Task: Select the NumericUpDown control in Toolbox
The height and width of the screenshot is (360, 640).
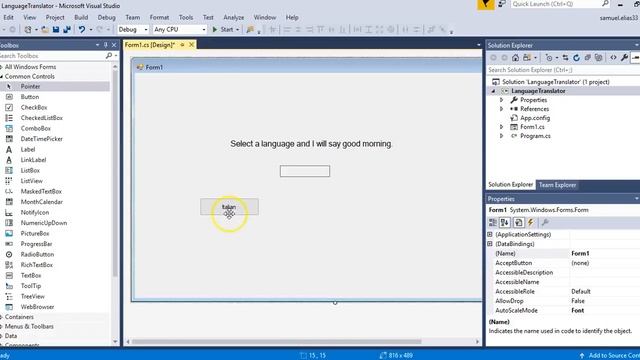Action: (x=44, y=223)
